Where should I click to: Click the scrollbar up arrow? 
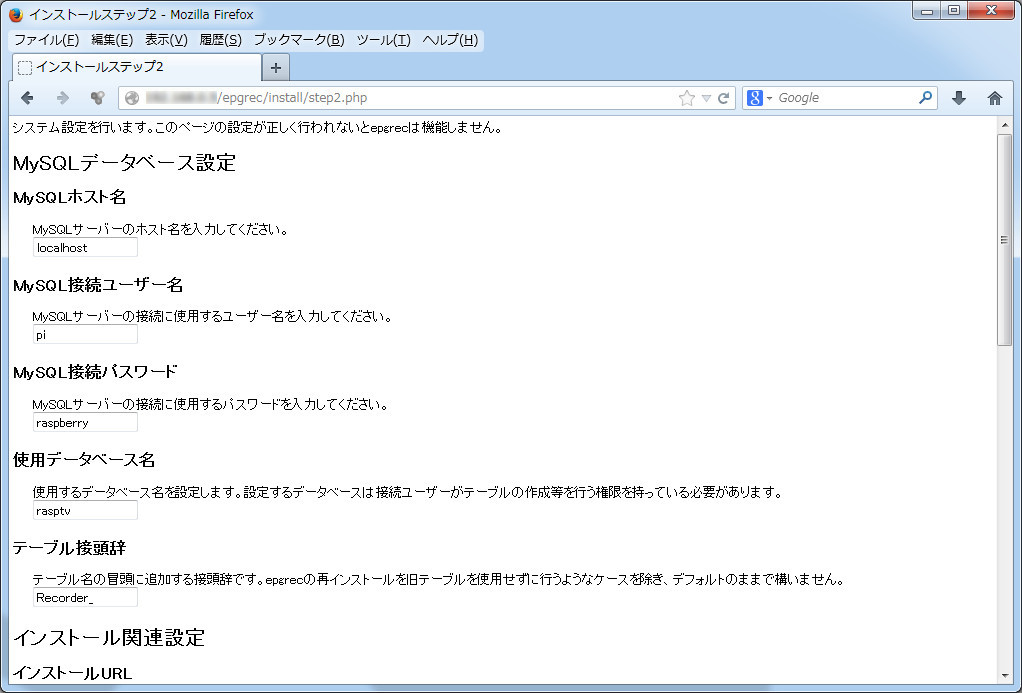pyautogui.click(x=1004, y=125)
